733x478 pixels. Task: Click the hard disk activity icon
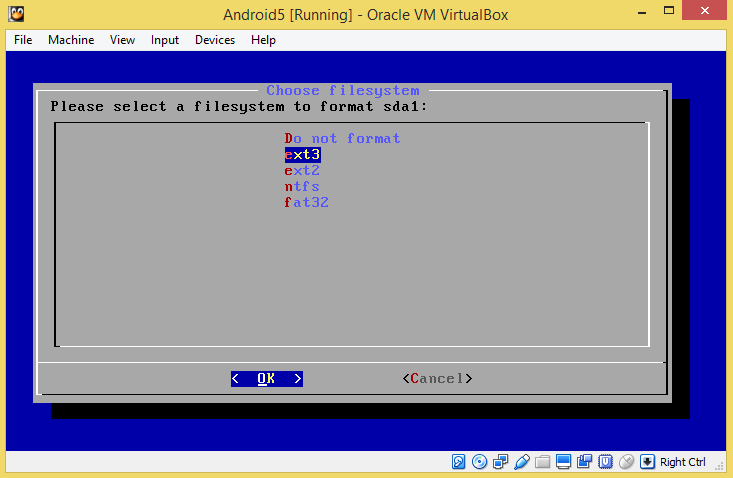459,462
